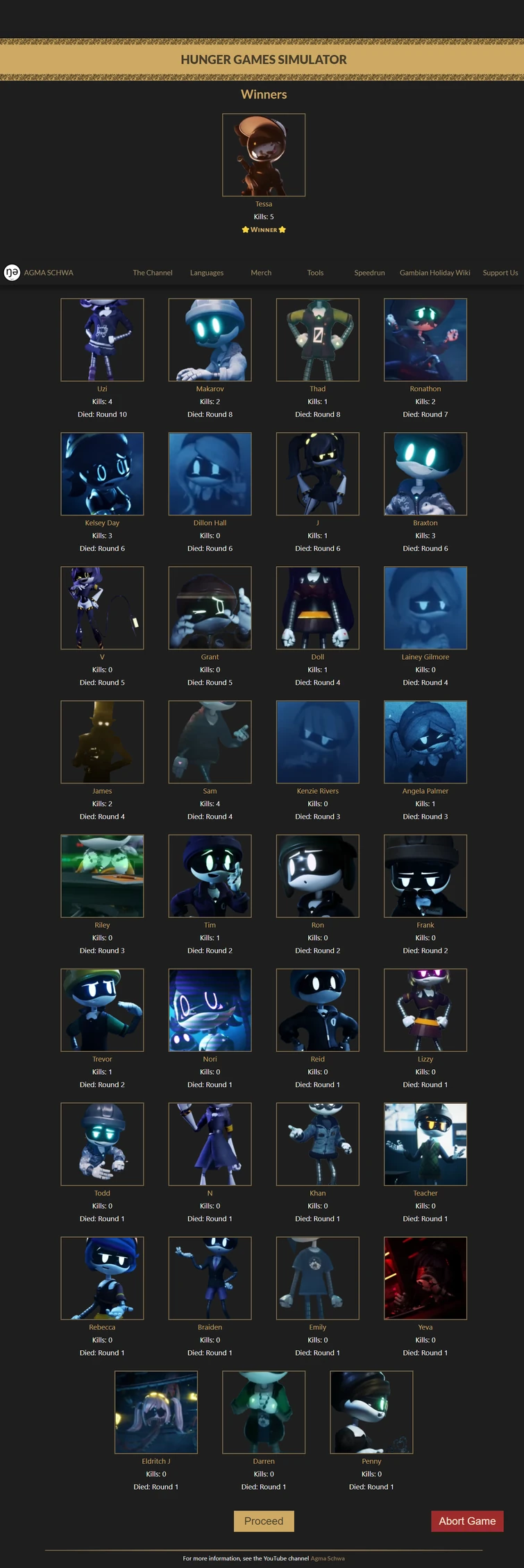
Task: Click the Proceed button
Action: coord(264,1521)
